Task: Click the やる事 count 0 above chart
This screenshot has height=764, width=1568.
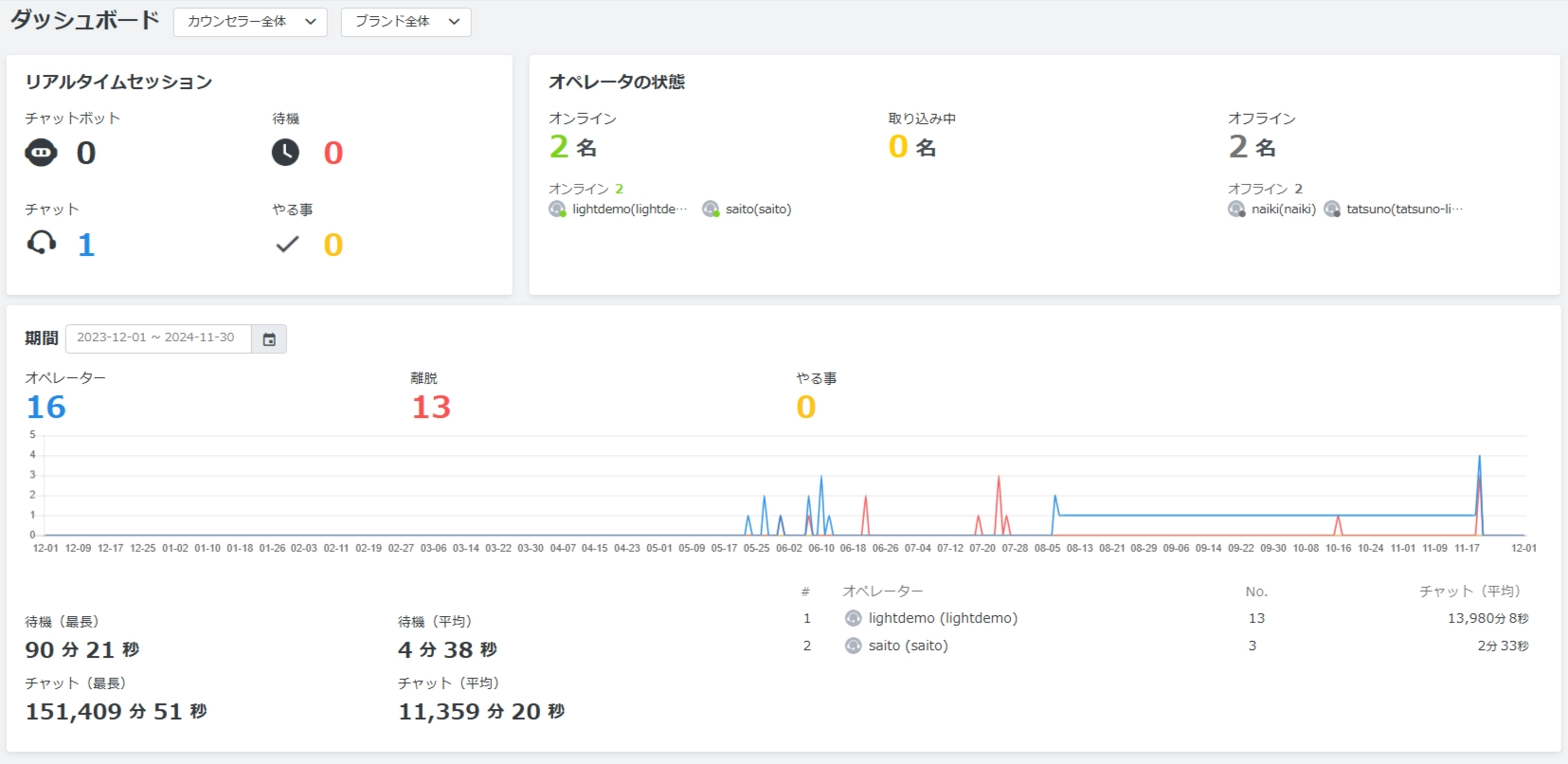Action: pyautogui.click(x=806, y=408)
